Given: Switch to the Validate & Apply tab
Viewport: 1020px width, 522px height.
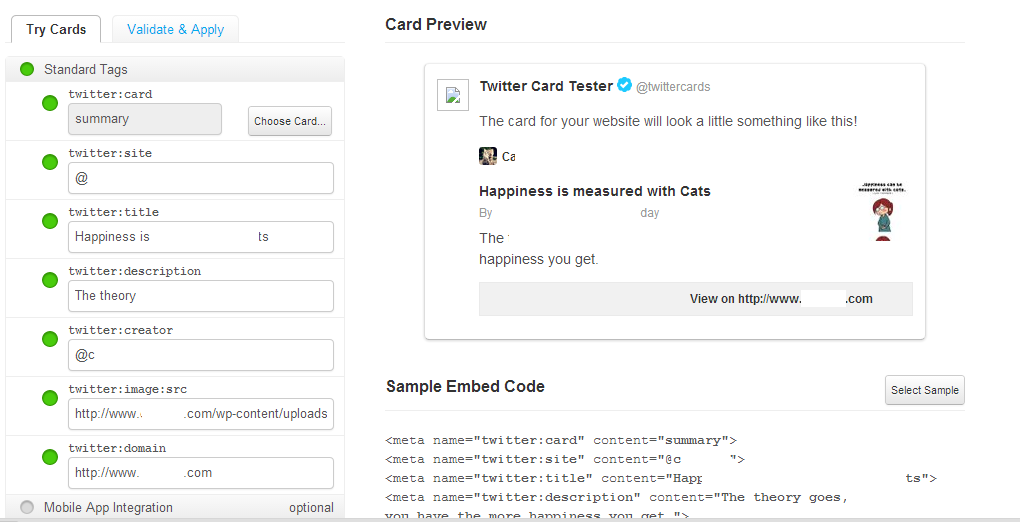Looking at the screenshot, I should click(x=175, y=29).
